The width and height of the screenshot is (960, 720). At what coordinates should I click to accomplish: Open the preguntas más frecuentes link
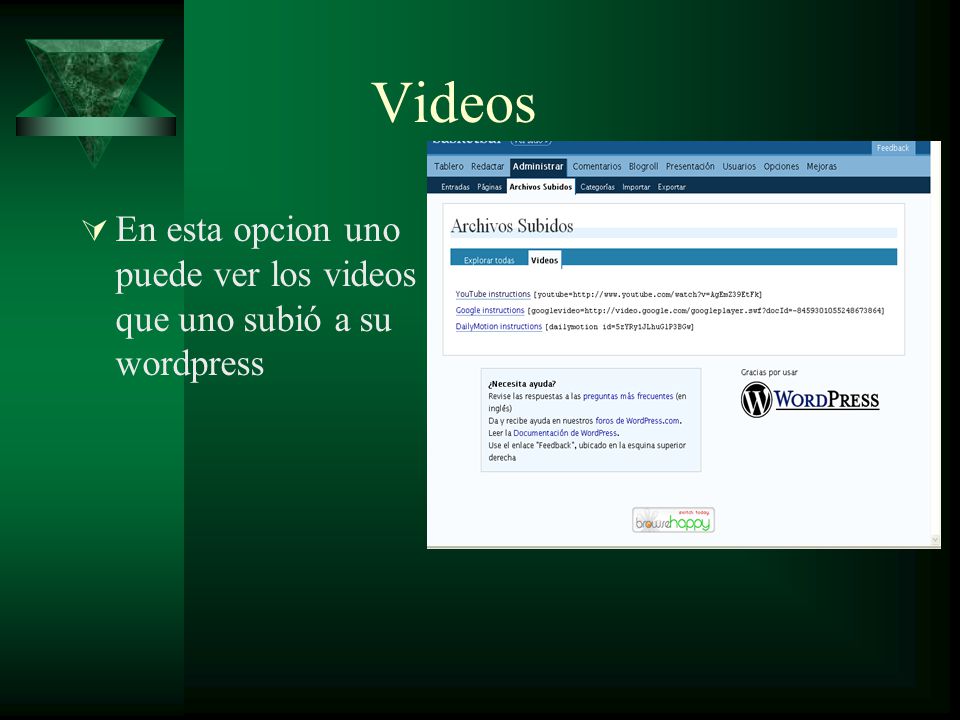tap(628, 397)
